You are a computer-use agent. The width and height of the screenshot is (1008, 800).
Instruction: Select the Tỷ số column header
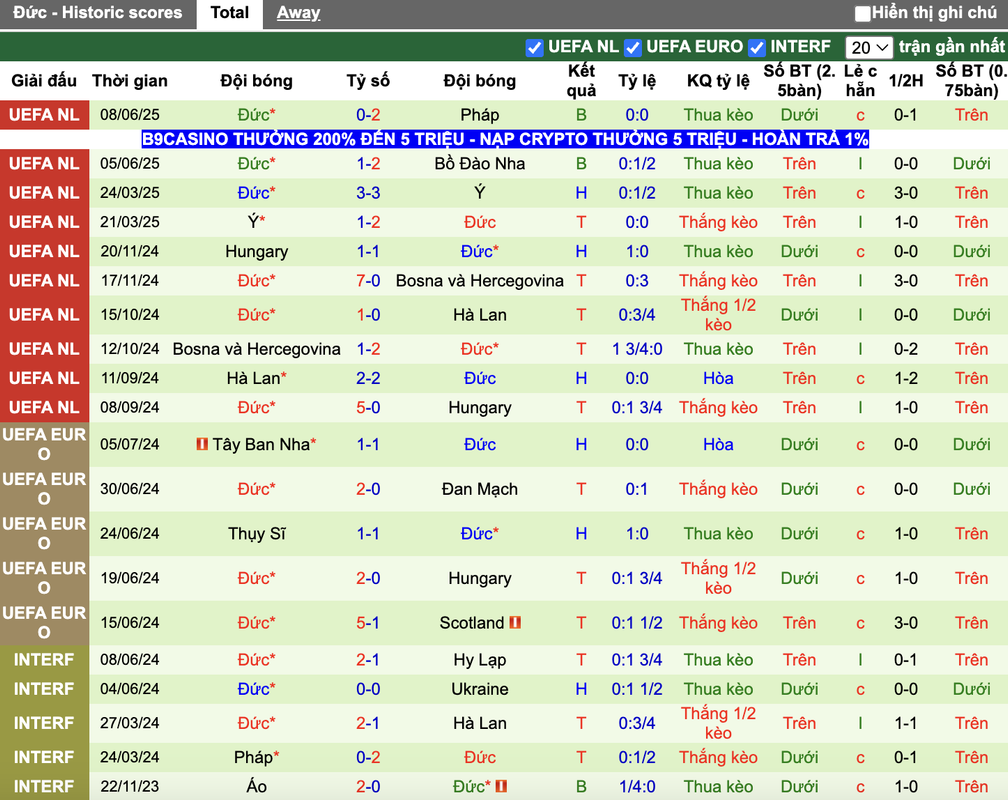click(x=368, y=81)
